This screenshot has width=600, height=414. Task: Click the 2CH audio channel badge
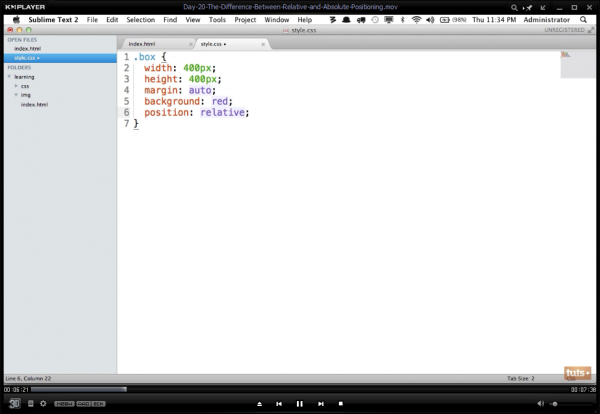point(98,404)
